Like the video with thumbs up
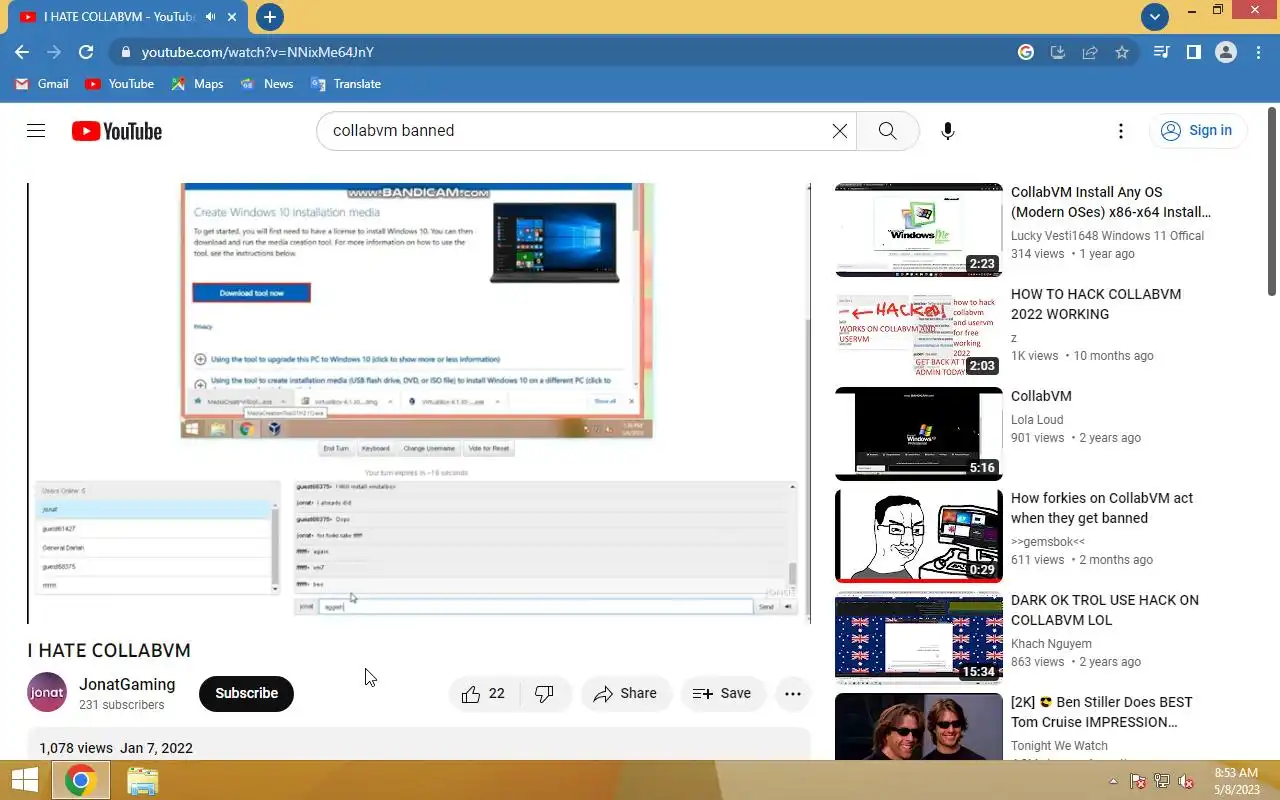 [x=484, y=694]
